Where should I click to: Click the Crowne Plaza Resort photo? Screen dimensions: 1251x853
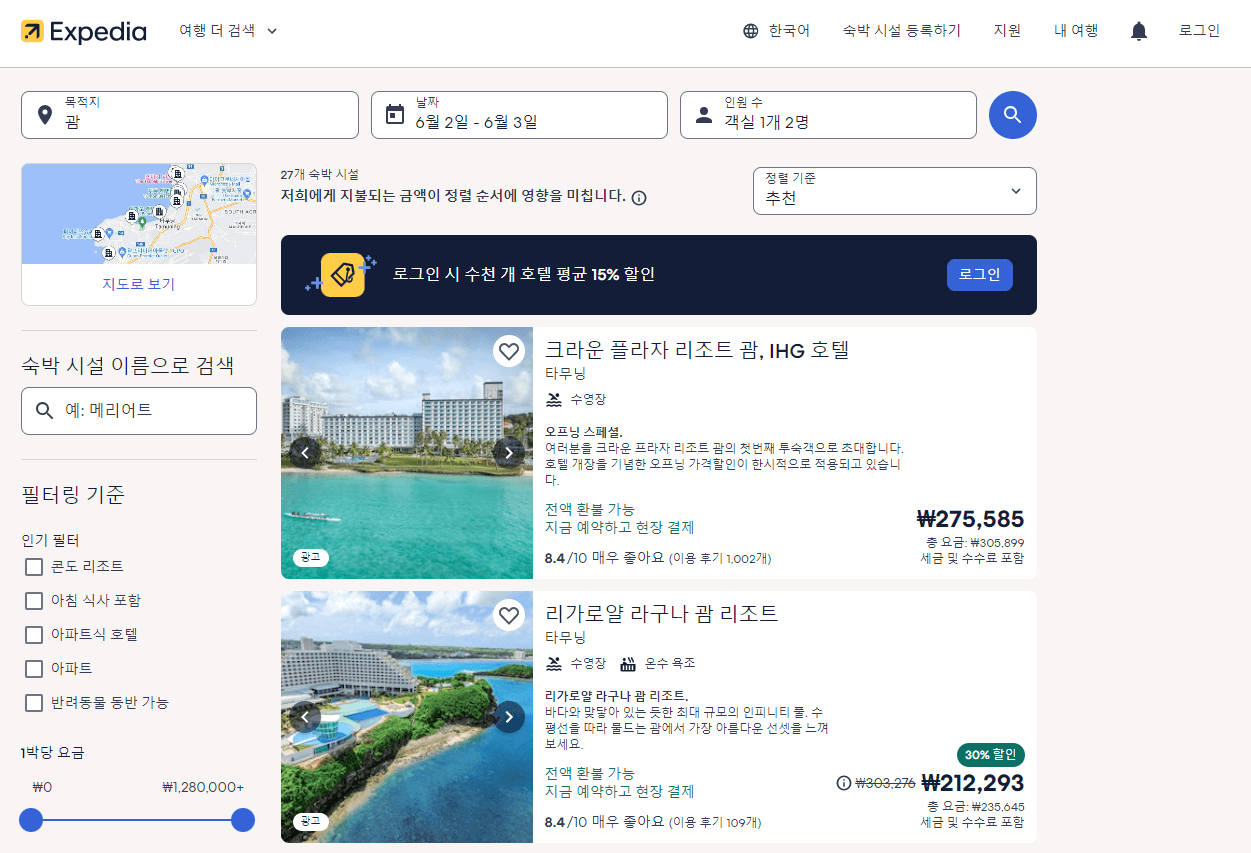[x=407, y=453]
